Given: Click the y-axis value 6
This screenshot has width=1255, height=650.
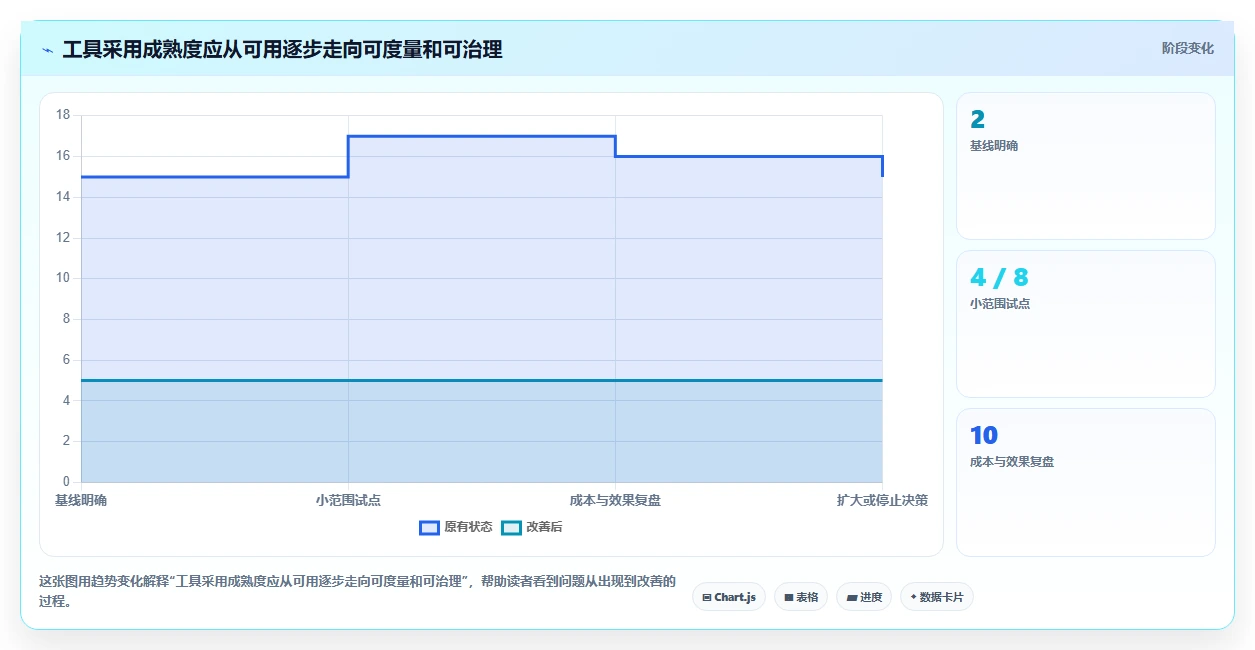Looking at the screenshot, I should tap(66, 359).
